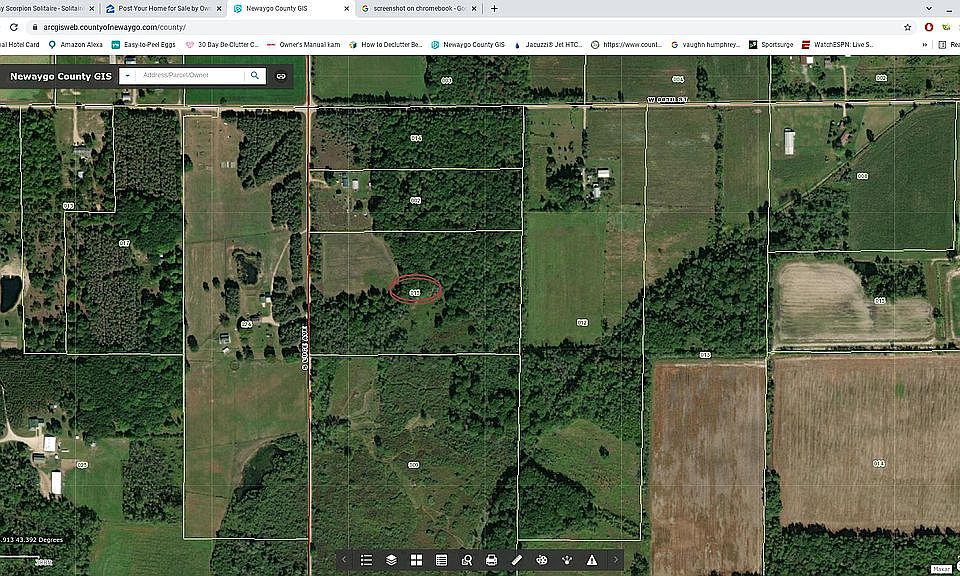Expand the hidden bookmarks overflow chevron
960x576 pixels.
pyautogui.click(x=924, y=45)
